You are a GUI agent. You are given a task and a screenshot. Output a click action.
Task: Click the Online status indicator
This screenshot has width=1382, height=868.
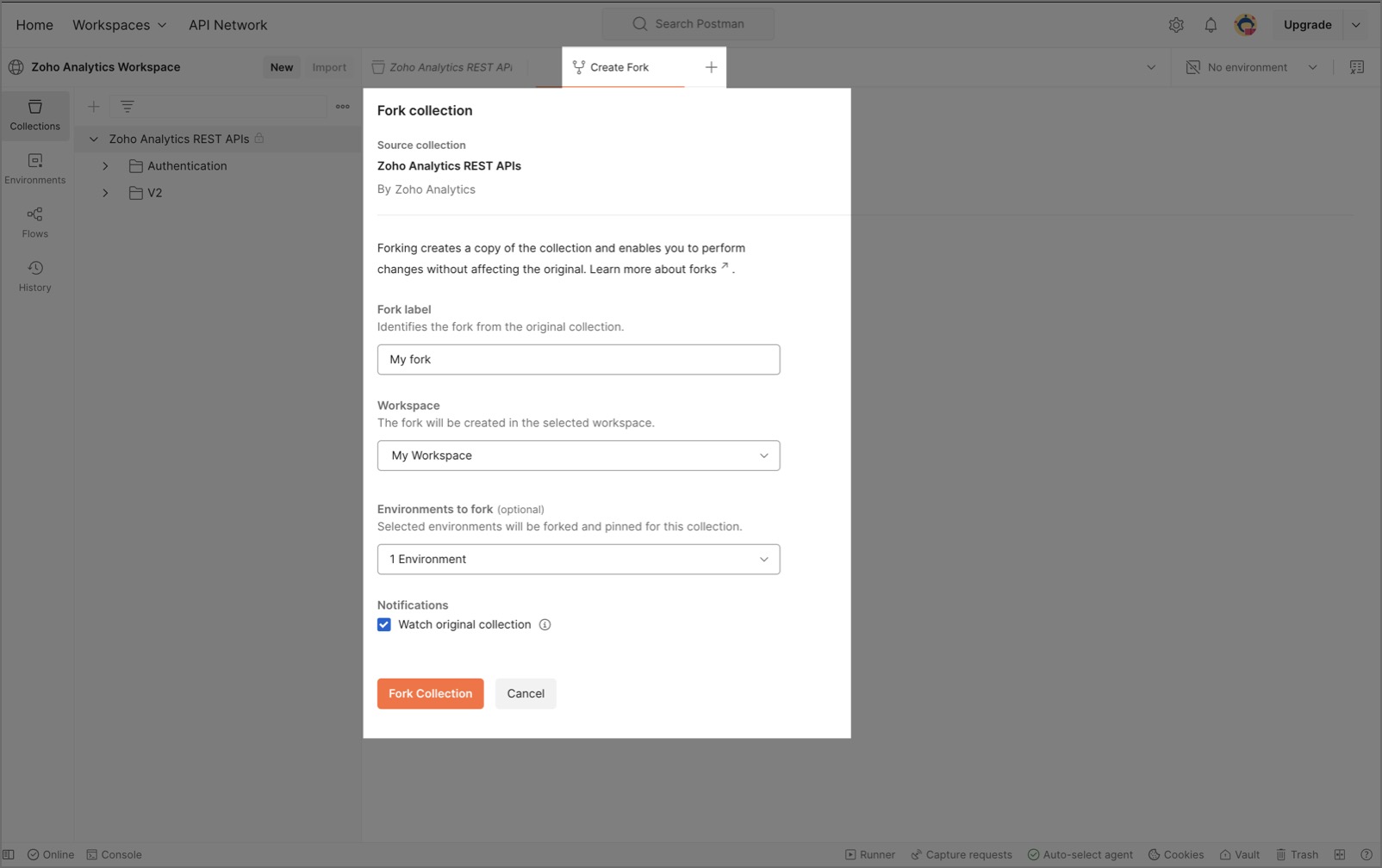click(51, 855)
